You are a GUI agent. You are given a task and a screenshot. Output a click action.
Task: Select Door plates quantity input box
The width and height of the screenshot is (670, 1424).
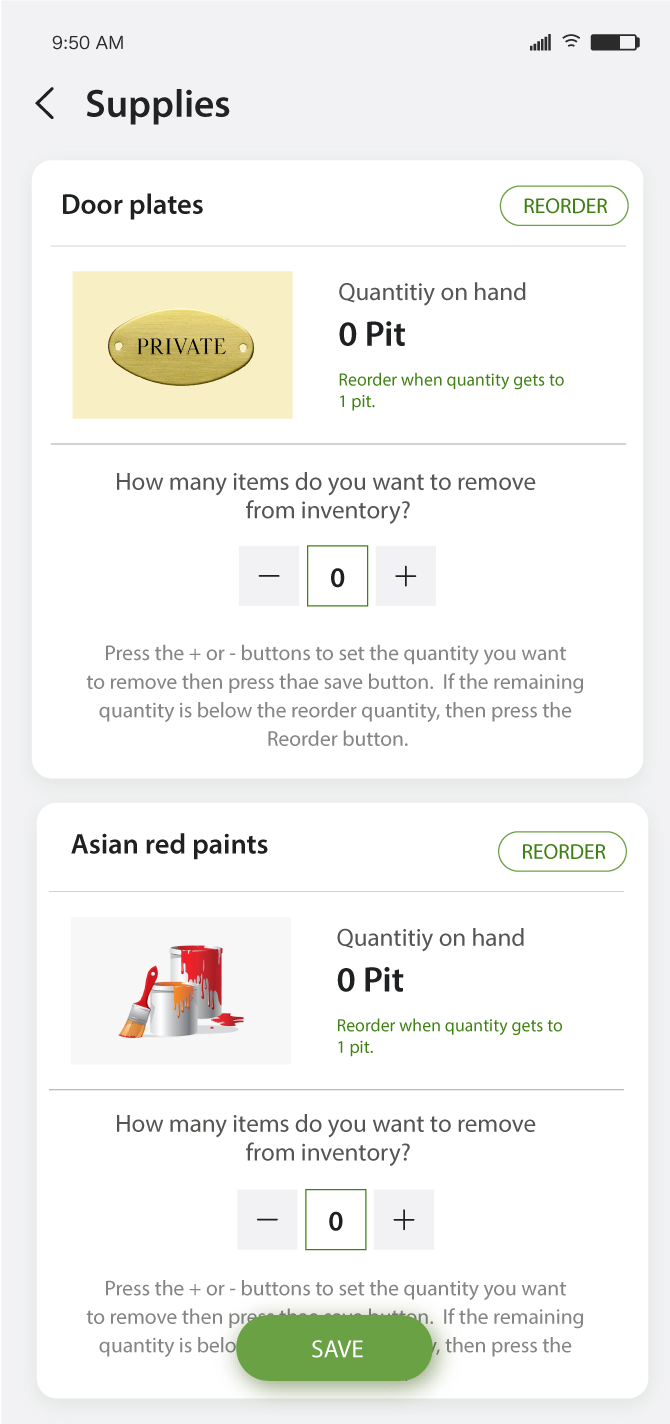337,576
